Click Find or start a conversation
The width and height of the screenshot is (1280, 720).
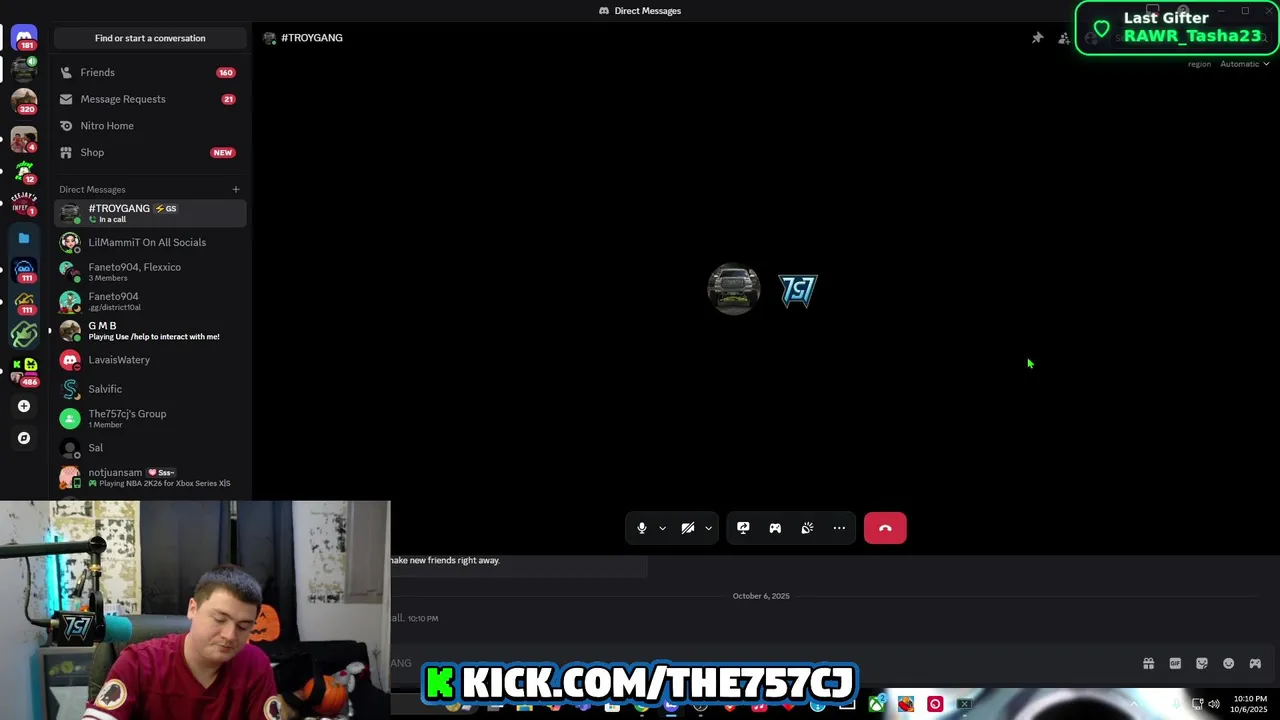pyautogui.click(x=150, y=38)
